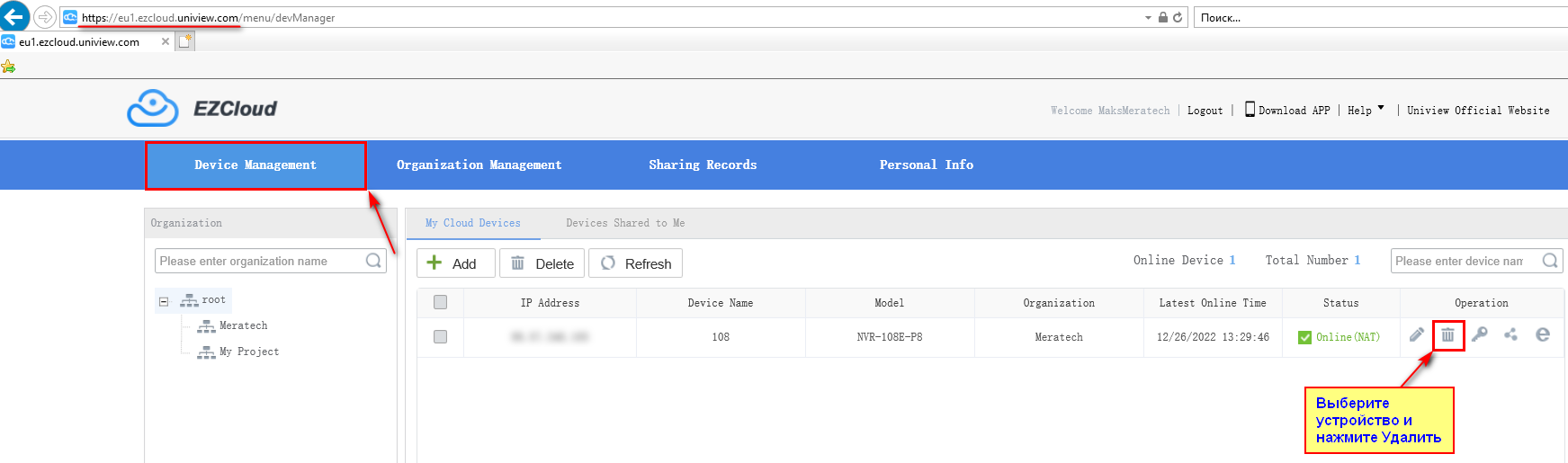Open a new browser tab

tap(185, 41)
